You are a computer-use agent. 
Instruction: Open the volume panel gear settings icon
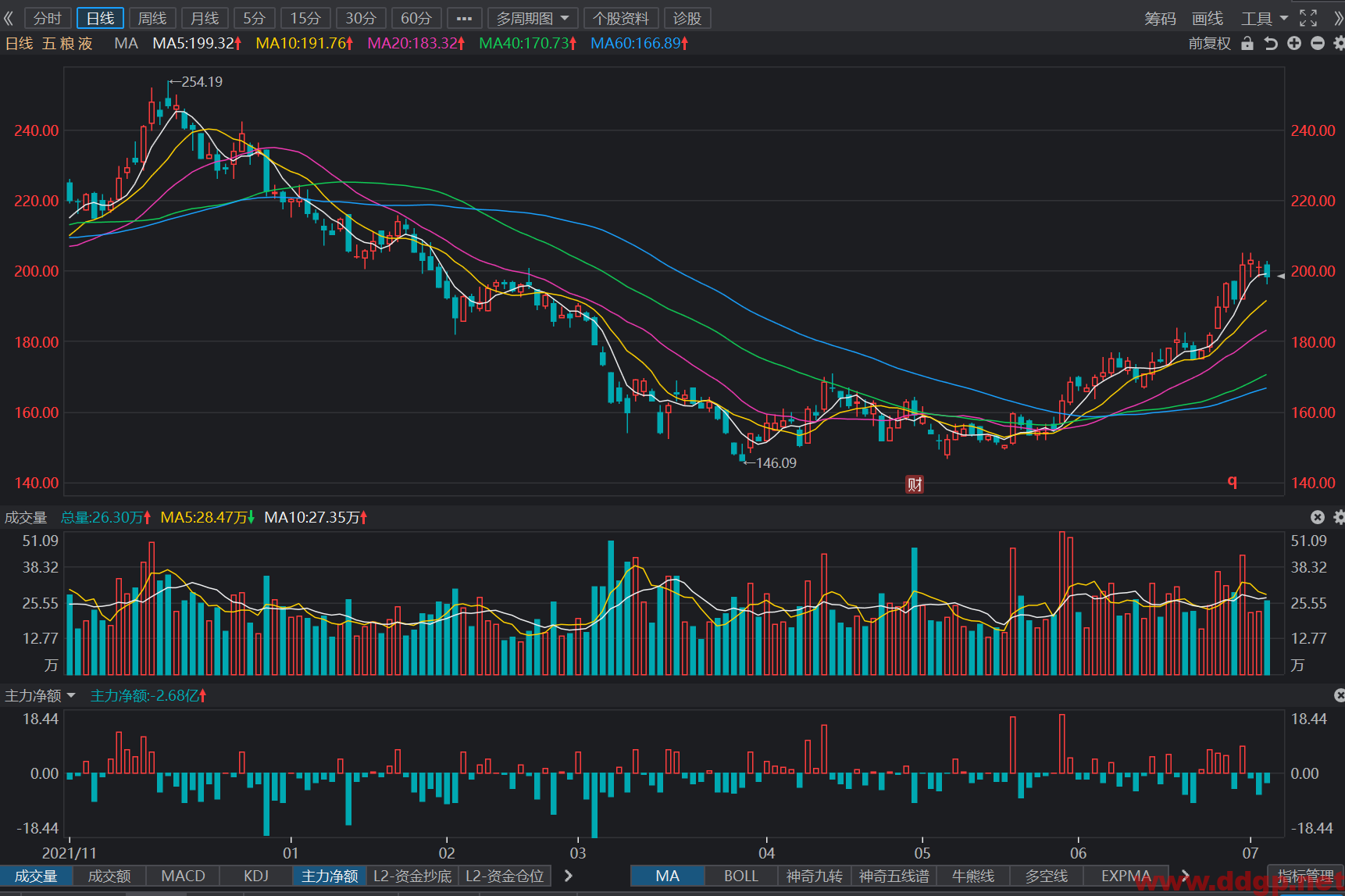tap(1339, 517)
